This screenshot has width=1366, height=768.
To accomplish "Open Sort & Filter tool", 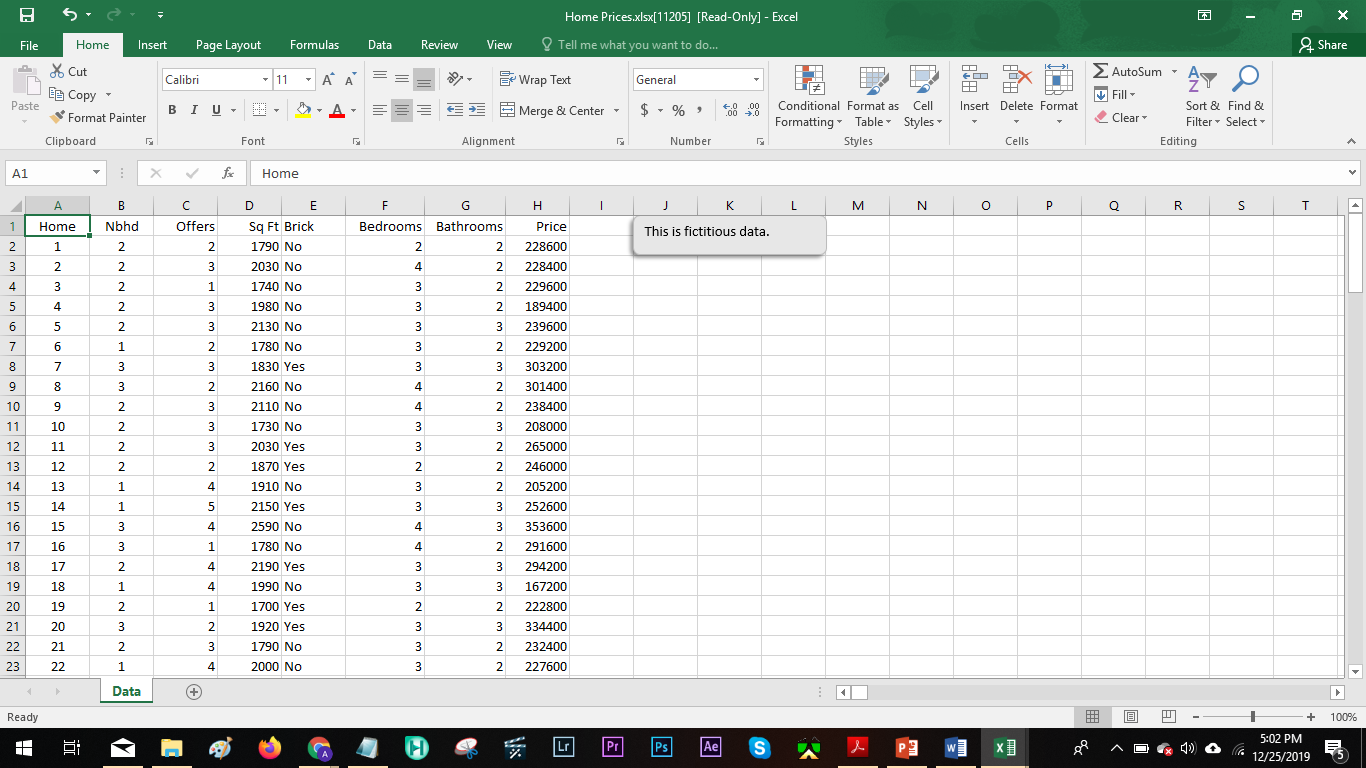I will [x=1202, y=98].
